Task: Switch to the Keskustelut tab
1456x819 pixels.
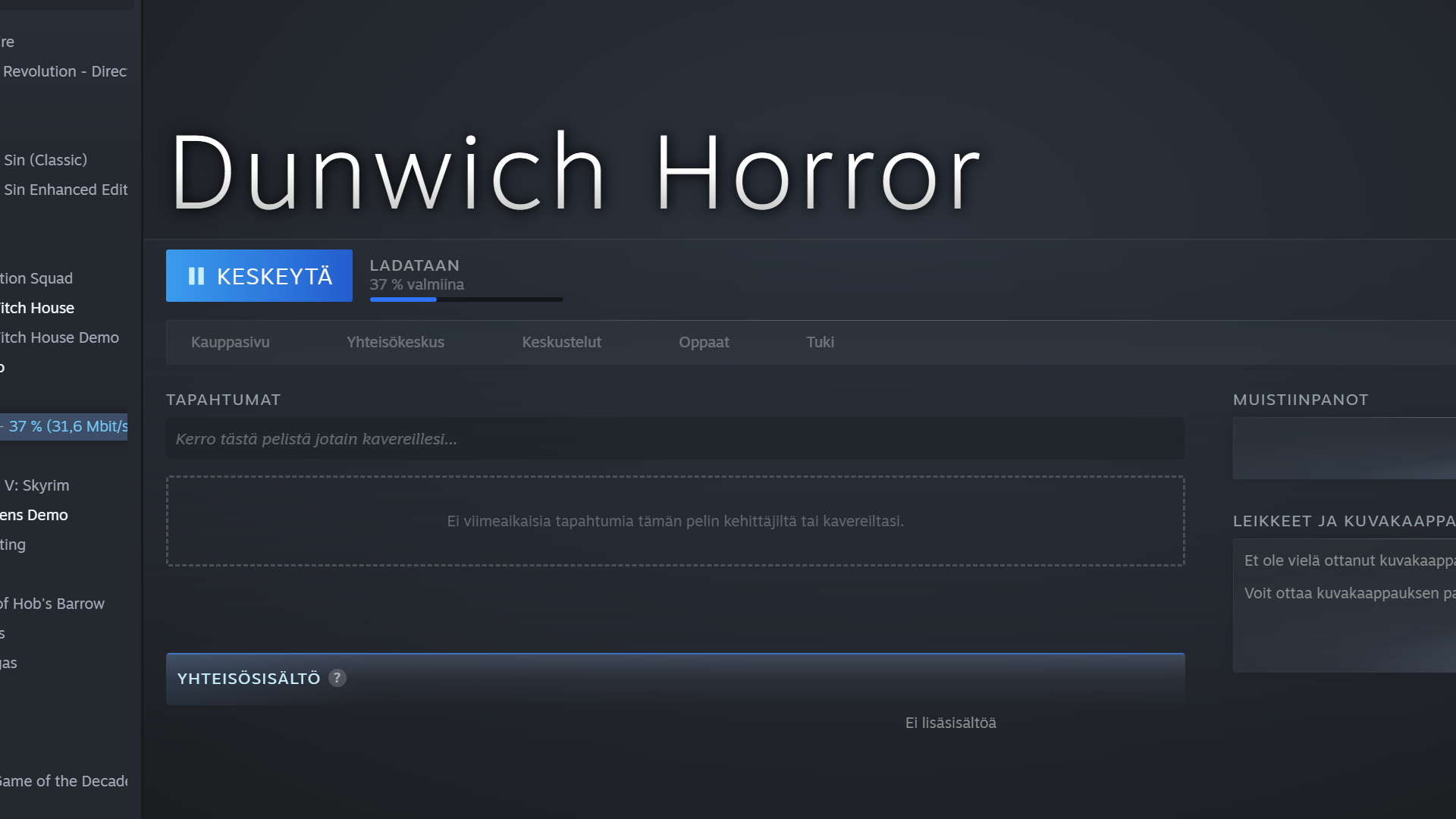Action: coord(561,342)
